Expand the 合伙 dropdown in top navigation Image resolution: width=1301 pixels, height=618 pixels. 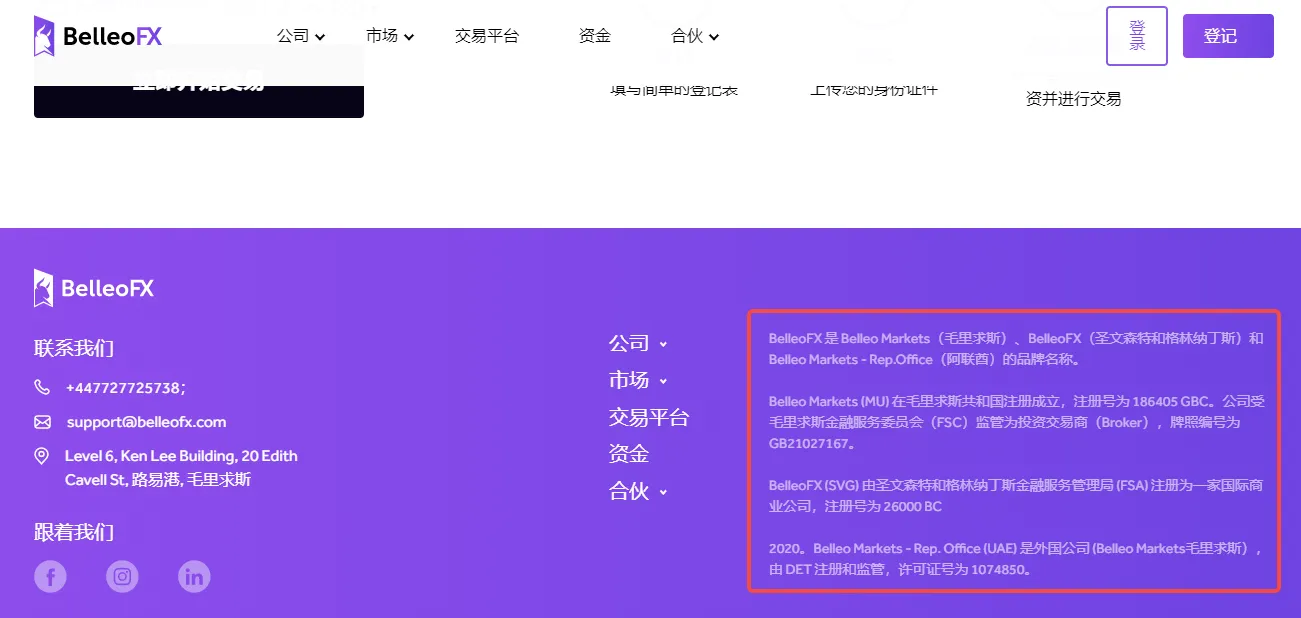click(695, 36)
